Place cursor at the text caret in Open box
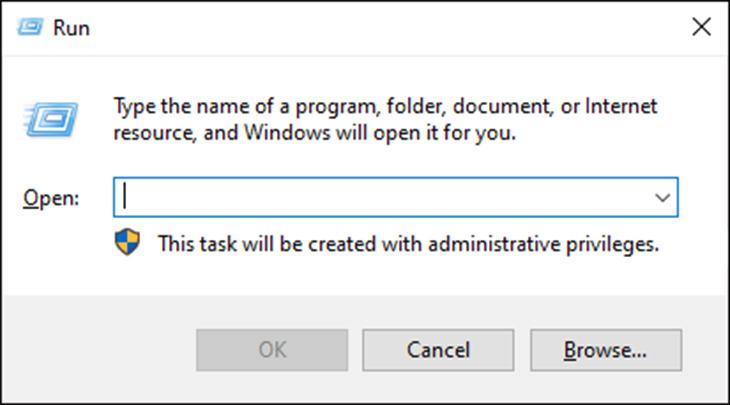 pyautogui.click(x=124, y=196)
